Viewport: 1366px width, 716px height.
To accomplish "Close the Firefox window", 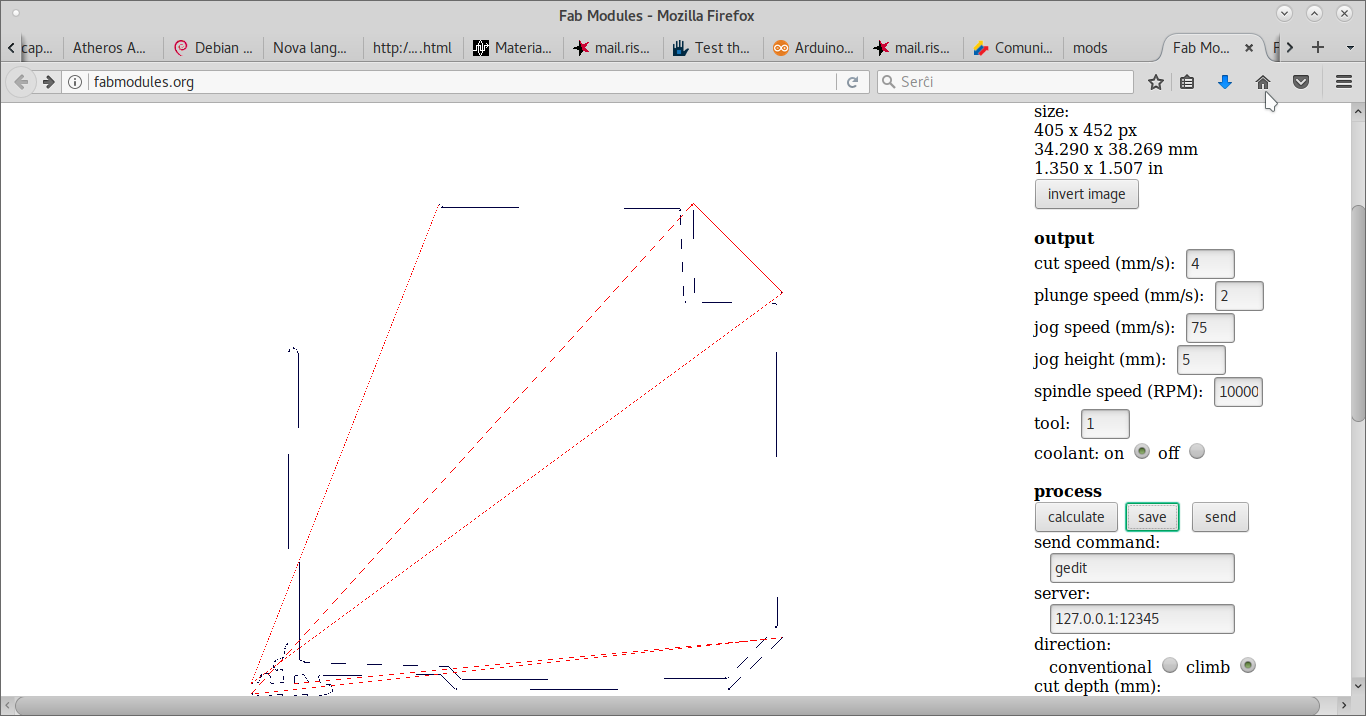I will pyautogui.click(x=1345, y=14).
